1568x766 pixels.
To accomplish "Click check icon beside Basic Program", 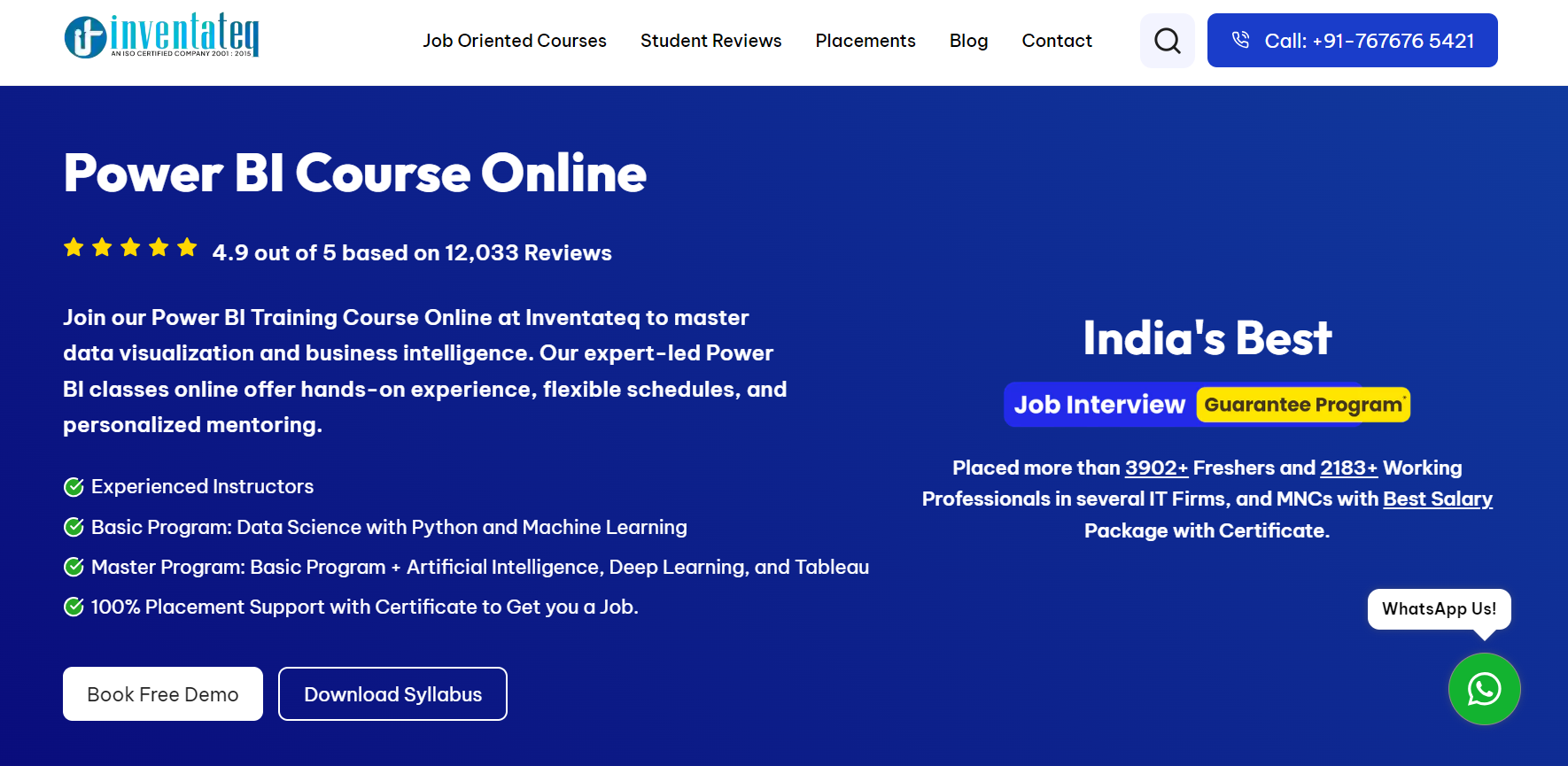I will 74,528.
